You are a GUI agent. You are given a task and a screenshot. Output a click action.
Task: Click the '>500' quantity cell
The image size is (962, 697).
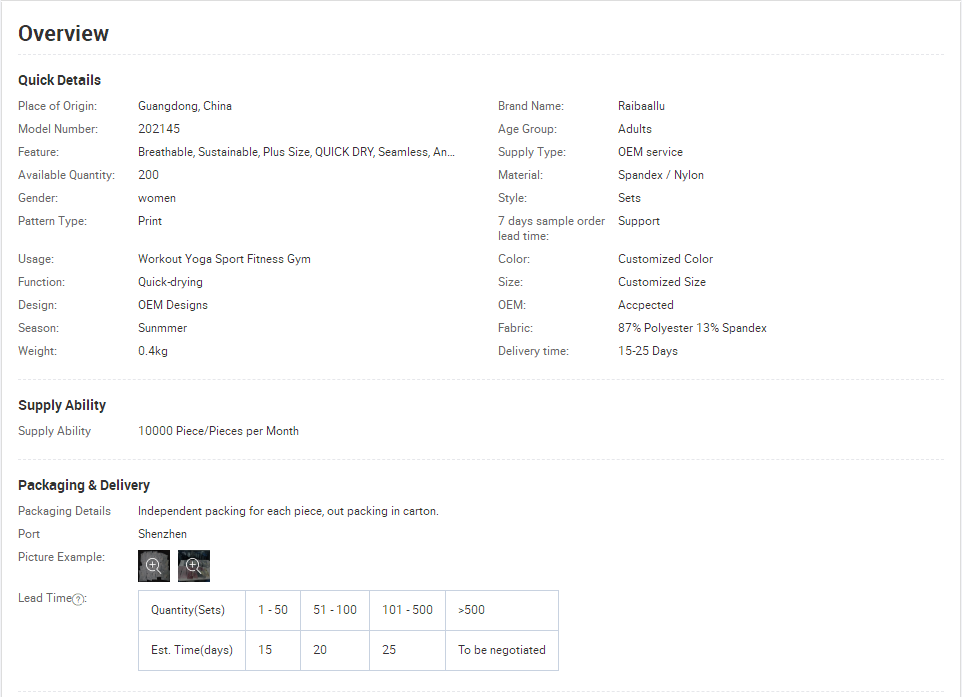pyautogui.click(x=502, y=610)
